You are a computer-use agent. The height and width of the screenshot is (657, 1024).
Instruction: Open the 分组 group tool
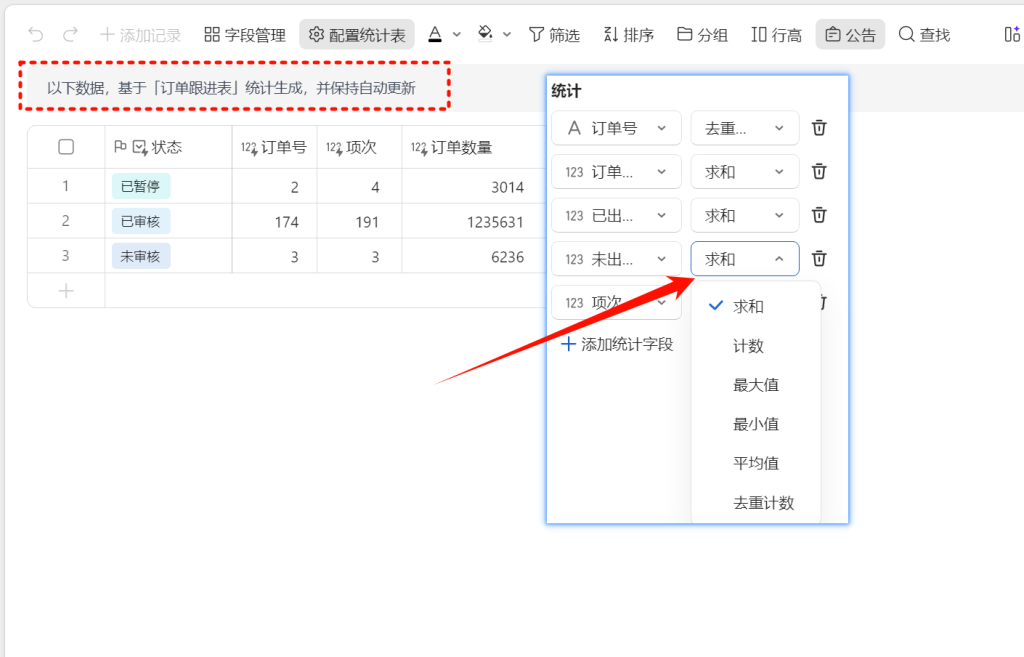pyautogui.click(x=702, y=35)
